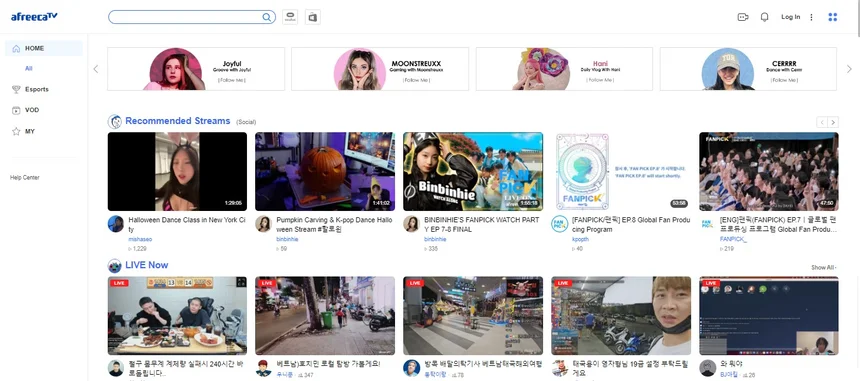Open Esports section
Viewport: 860px width, 381px height.
37,89
